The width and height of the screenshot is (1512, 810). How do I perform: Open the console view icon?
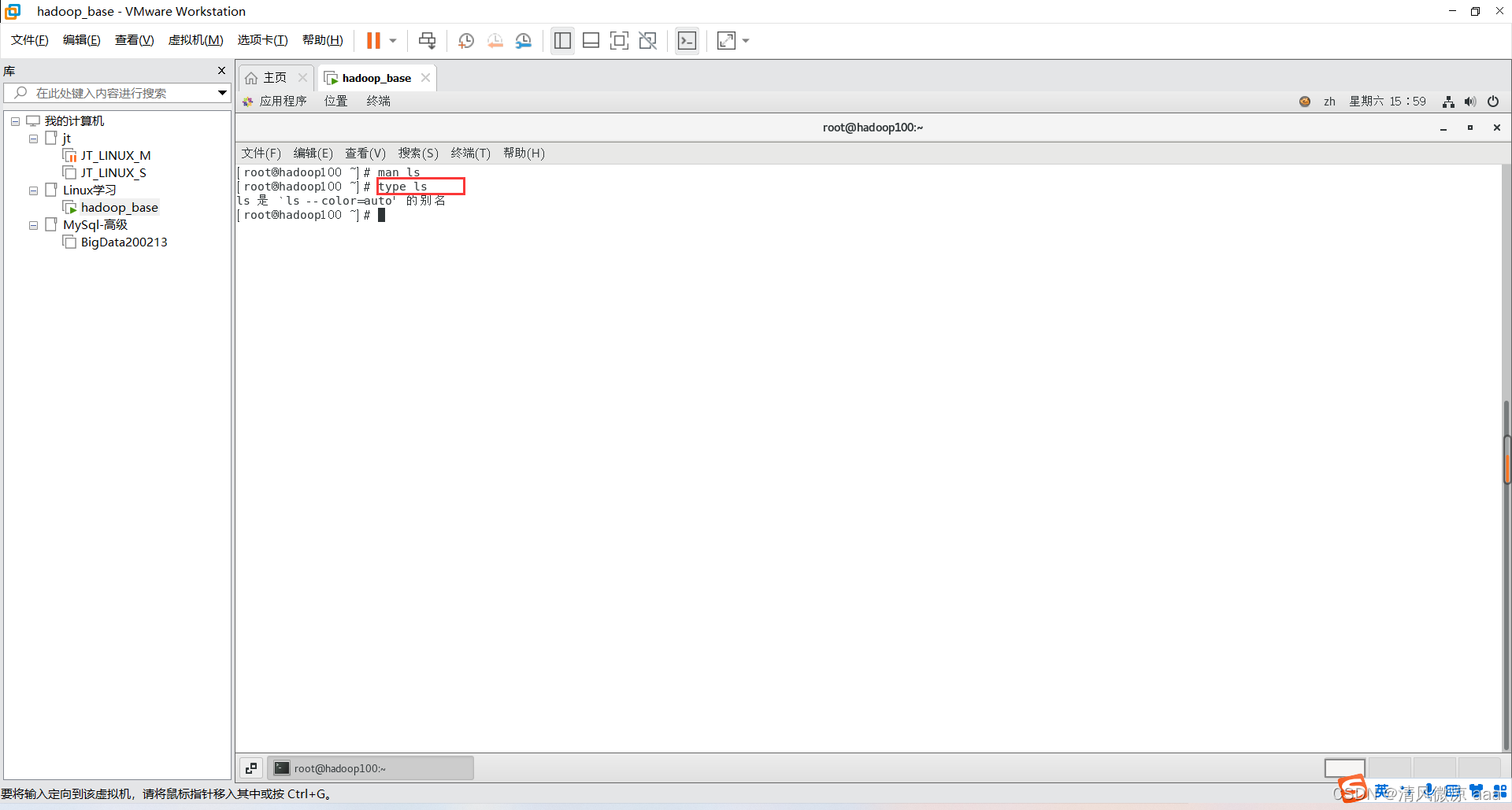click(687, 40)
